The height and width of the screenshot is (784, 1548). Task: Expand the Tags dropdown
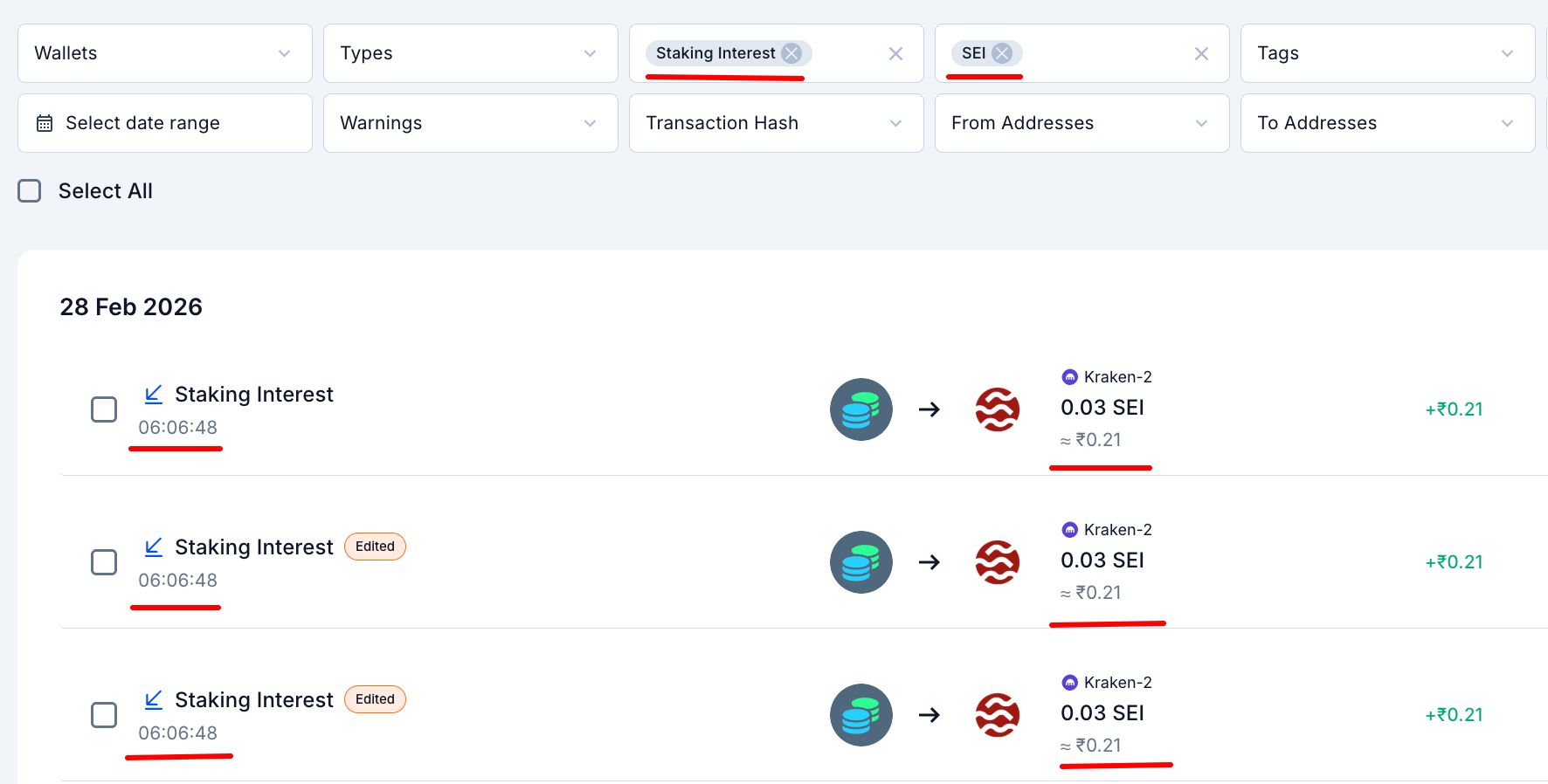pos(1388,53)
